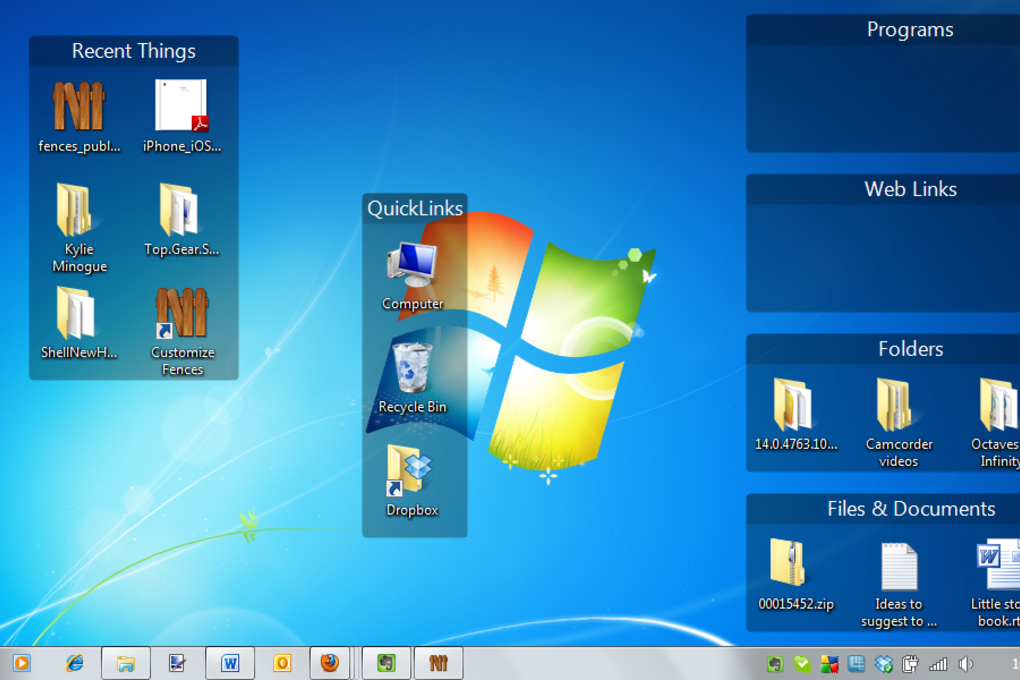Click the Folders fence title
1020x680 pixels.
tap(911, 349)
